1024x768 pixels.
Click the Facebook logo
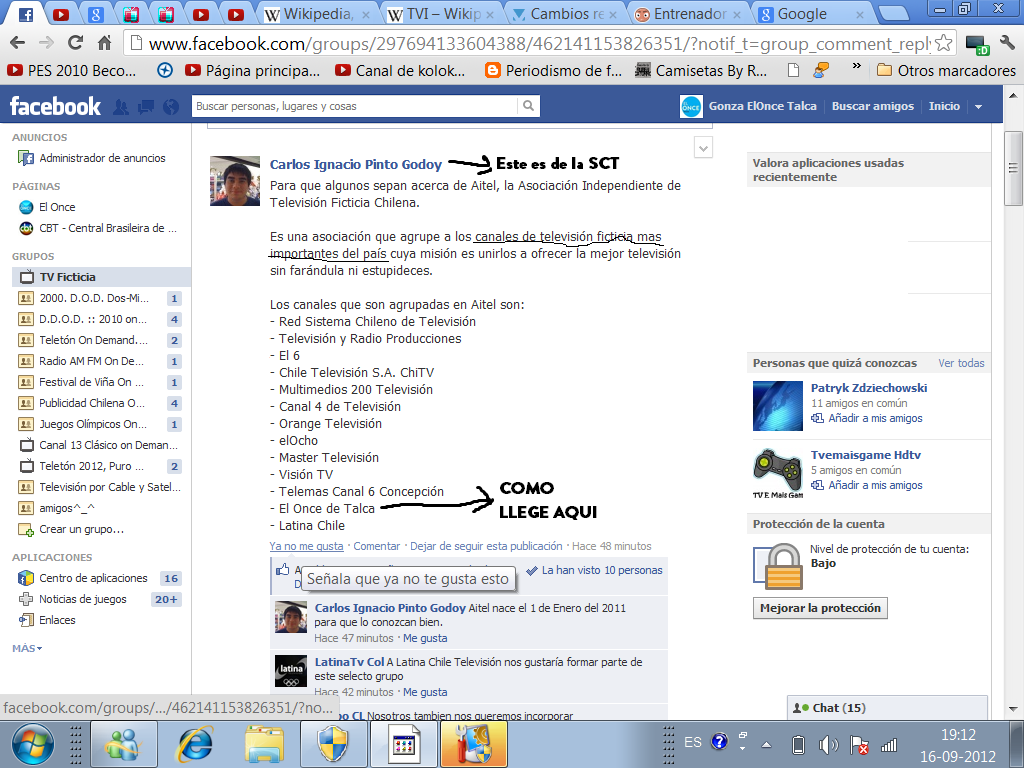[x=56, y=106]
